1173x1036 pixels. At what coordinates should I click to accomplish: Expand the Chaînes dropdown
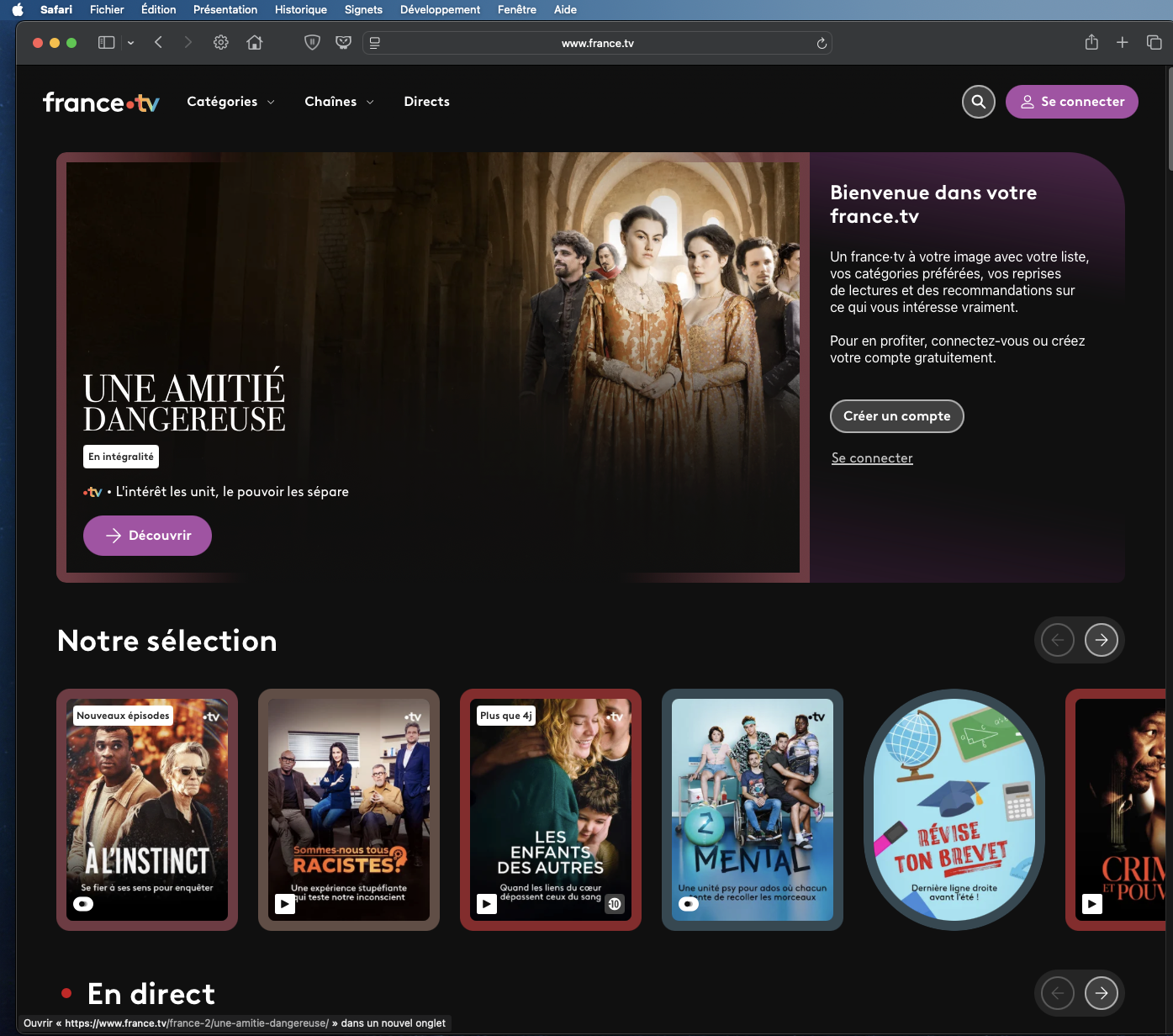pyautogui.click(x=339, y=102)
